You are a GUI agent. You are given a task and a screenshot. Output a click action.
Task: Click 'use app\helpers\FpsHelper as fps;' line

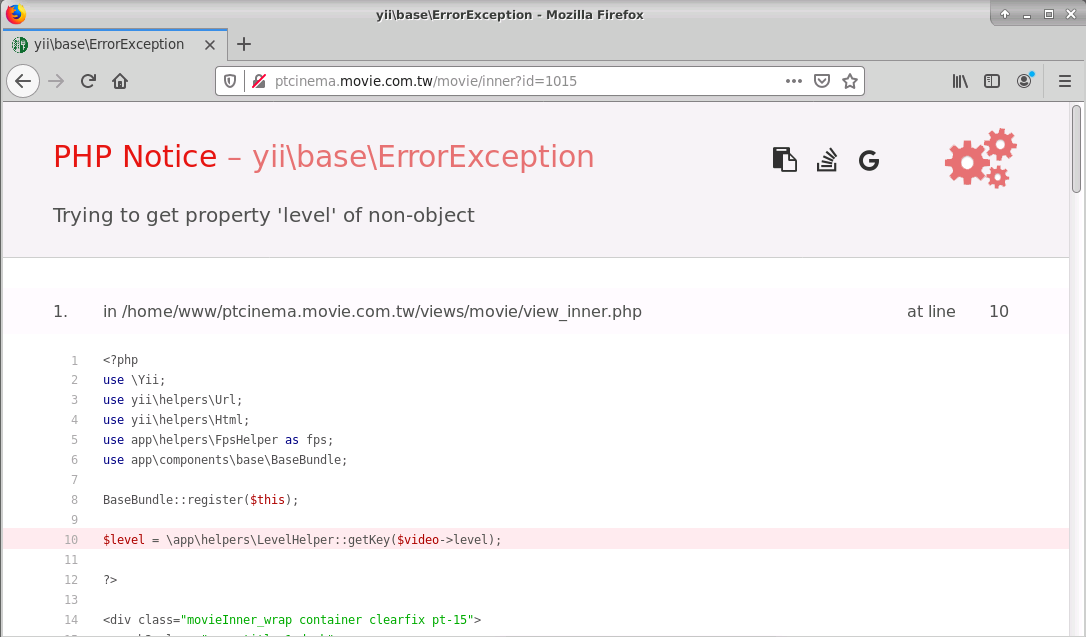point(218,440)
